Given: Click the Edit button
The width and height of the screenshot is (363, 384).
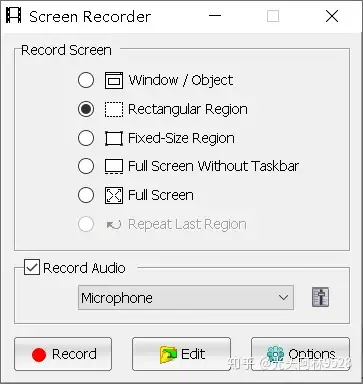Looking at the screenshot, I should [x=181, y=354].
